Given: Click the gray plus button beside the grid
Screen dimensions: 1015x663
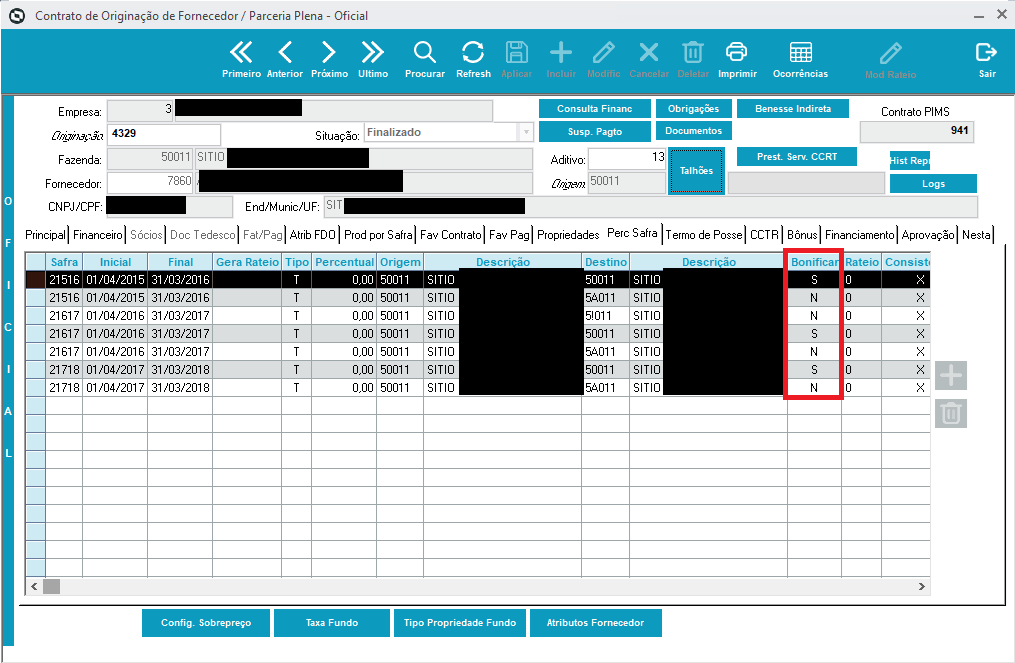Looking at the screenshot, I should pyautogui.click(x=951, y=376).
